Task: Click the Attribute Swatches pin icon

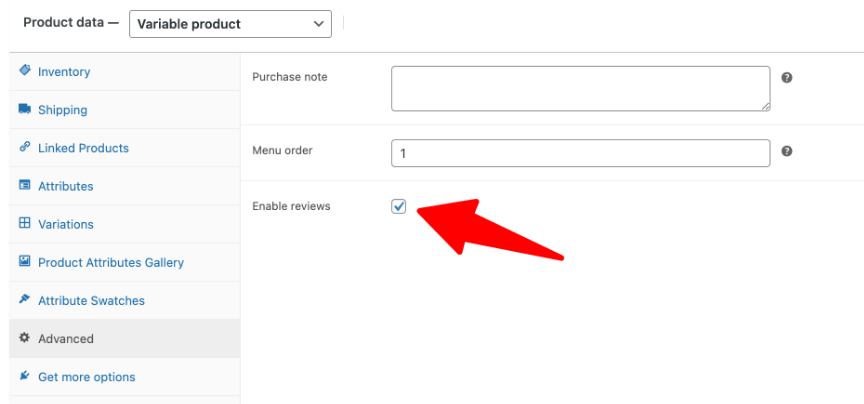Action: 25,300
